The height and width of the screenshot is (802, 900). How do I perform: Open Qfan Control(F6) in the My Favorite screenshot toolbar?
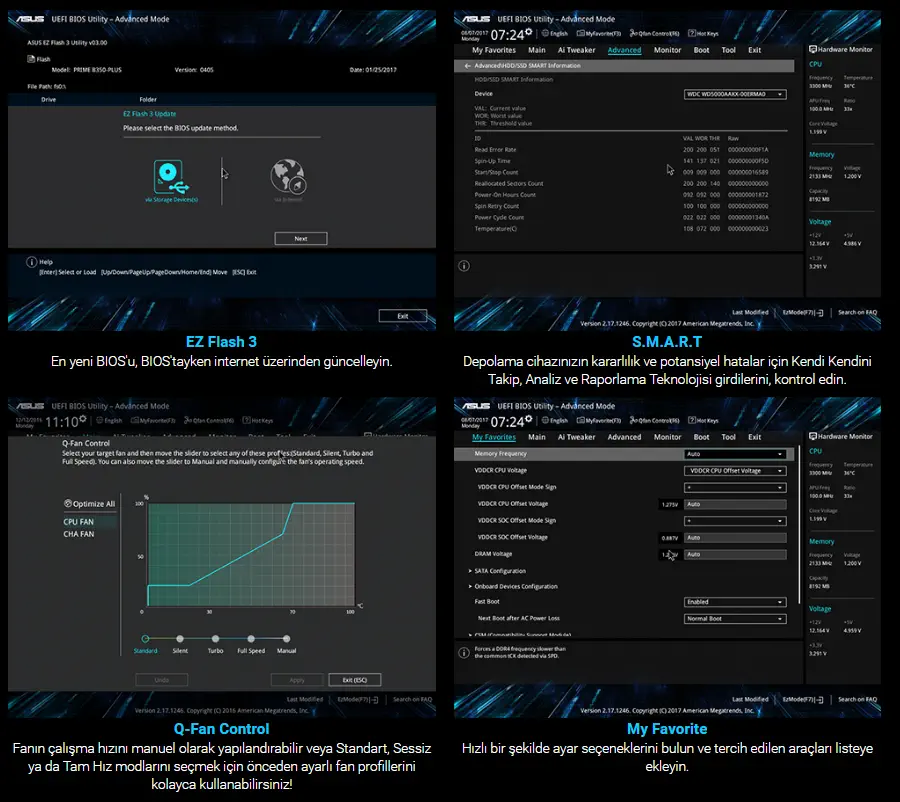tap(654, 420)
